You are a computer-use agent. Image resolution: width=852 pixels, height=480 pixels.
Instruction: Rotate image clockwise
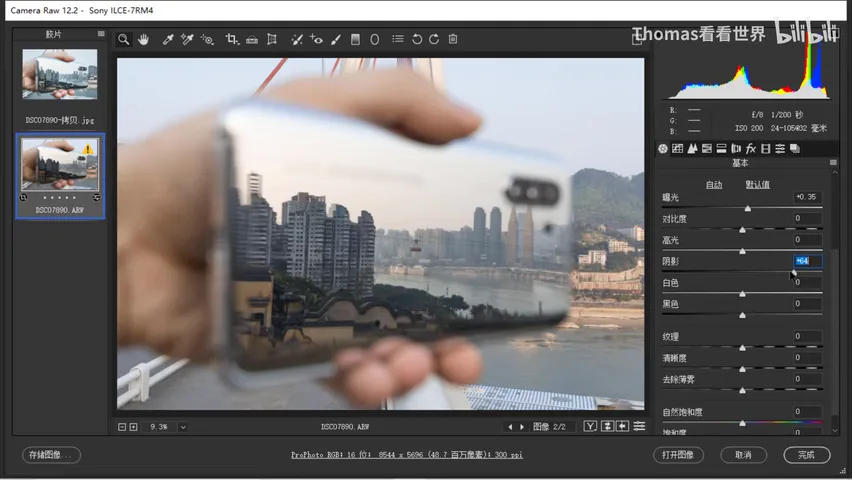[434, 39]
